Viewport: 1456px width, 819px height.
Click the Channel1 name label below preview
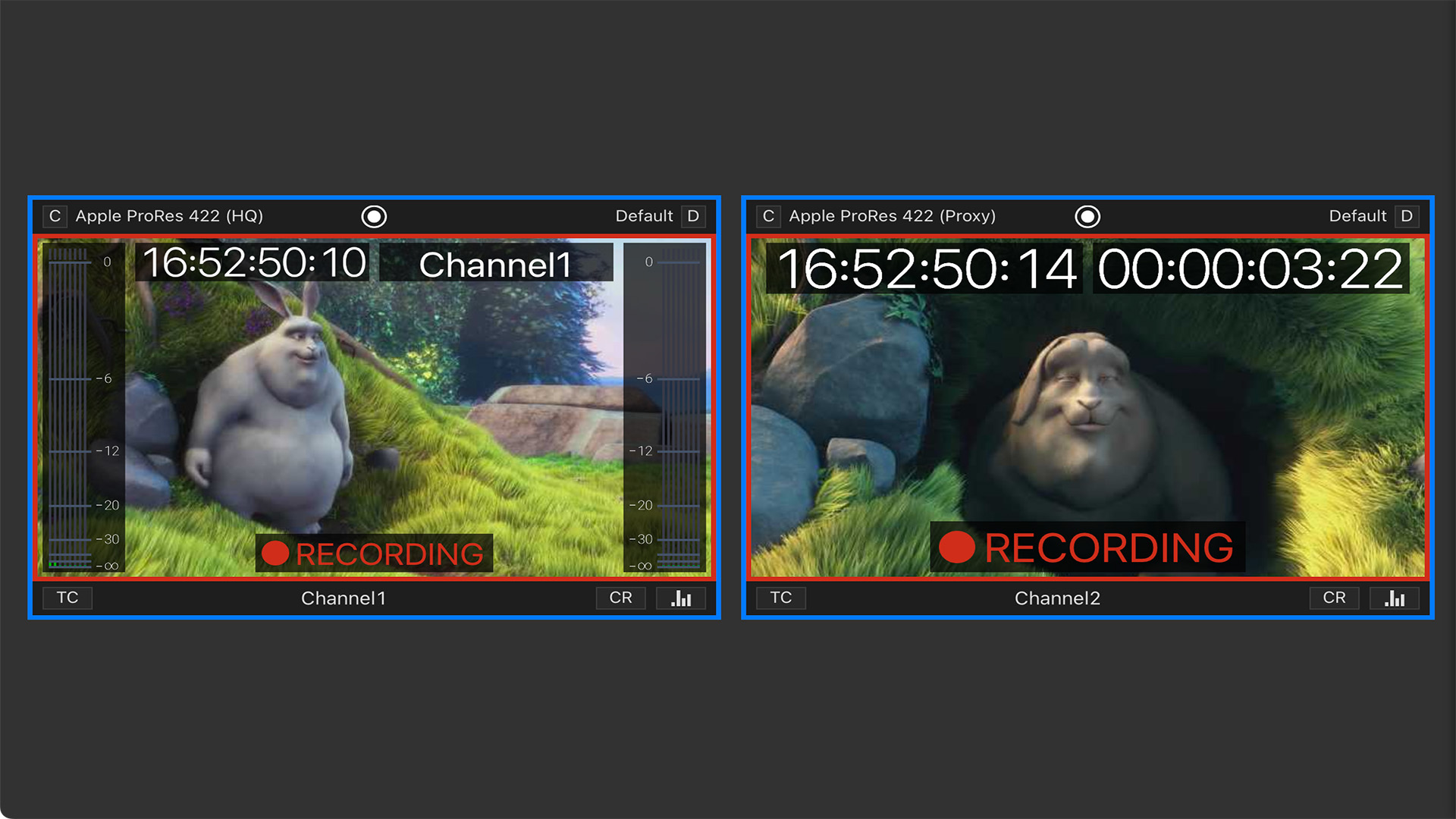(x=344, y=598)
